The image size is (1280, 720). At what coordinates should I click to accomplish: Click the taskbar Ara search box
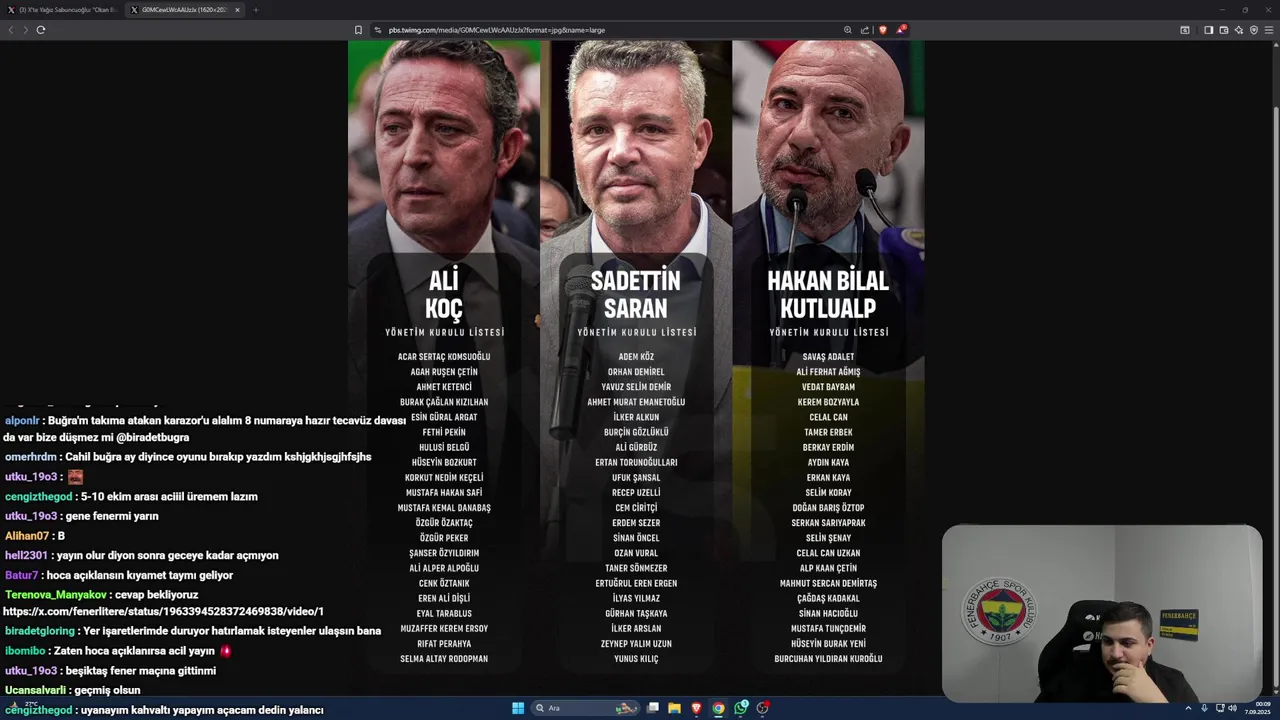coord(585,708)
